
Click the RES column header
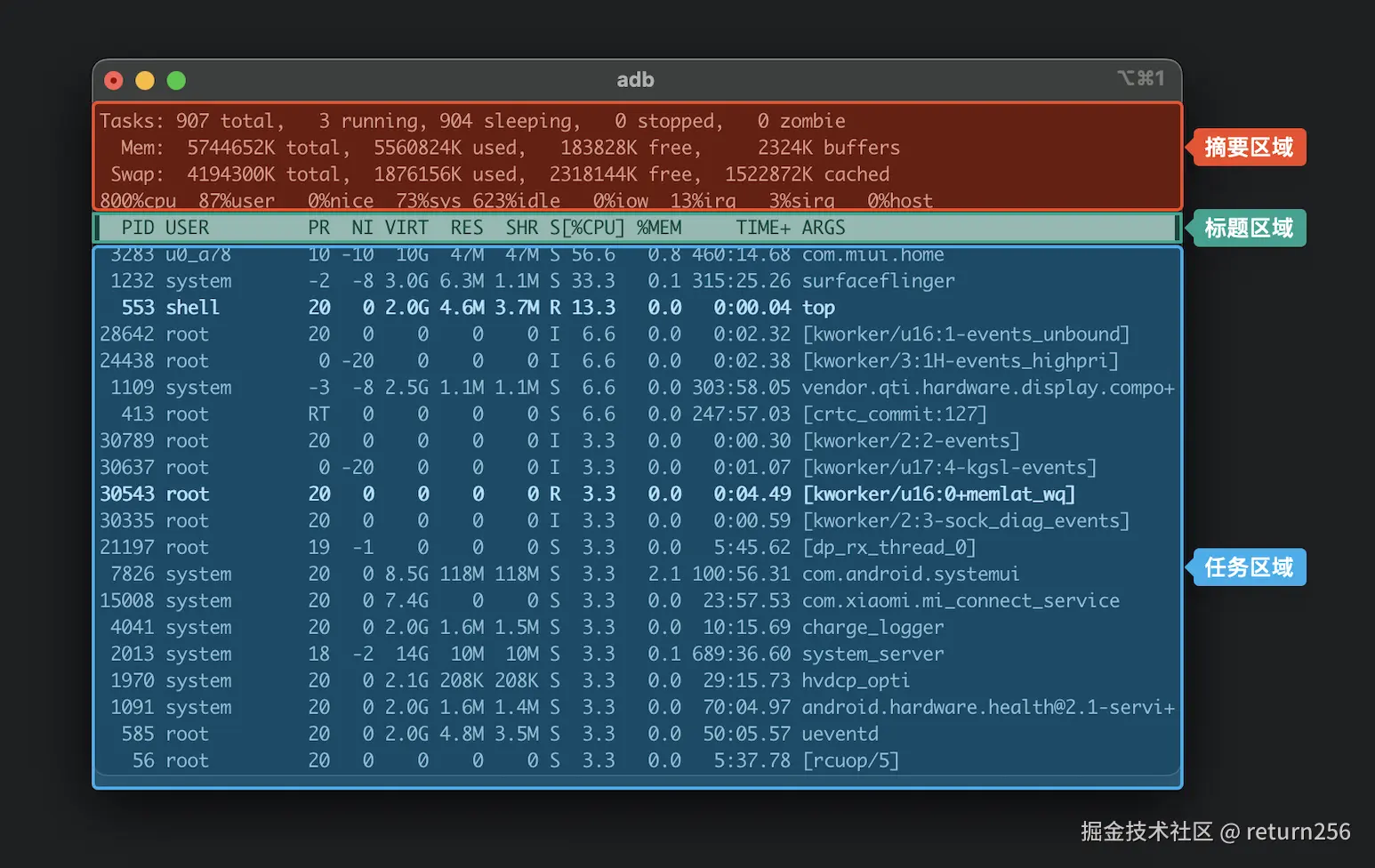coord(467,228)
